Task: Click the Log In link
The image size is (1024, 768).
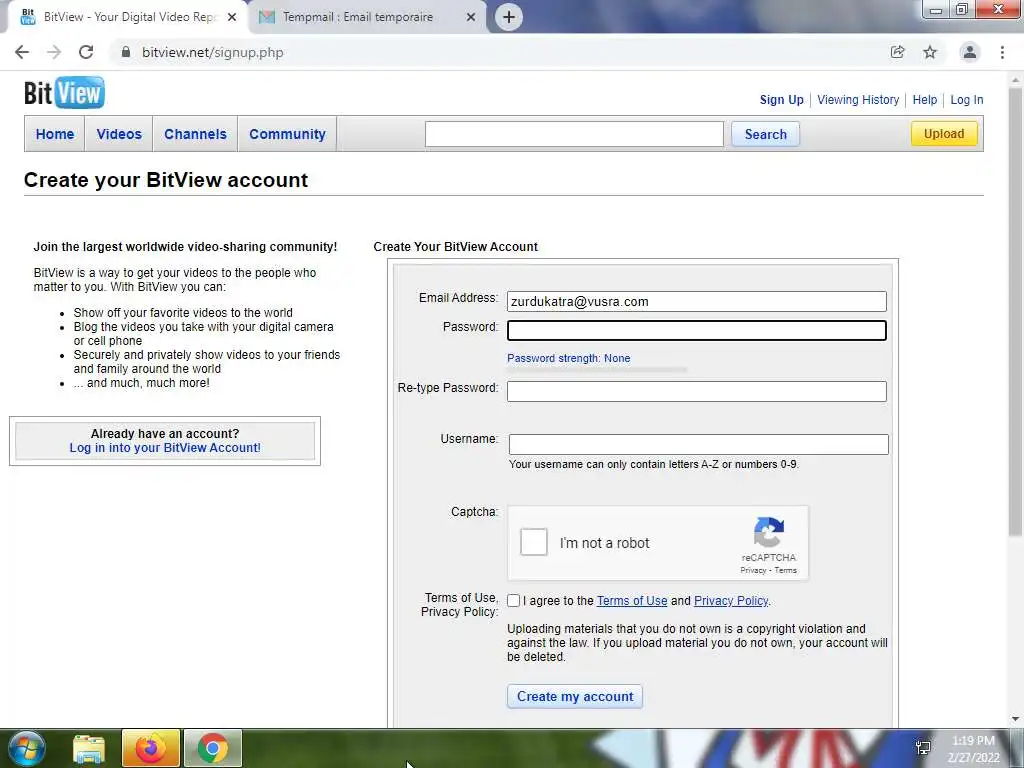Action: click(x=967, y=100)
